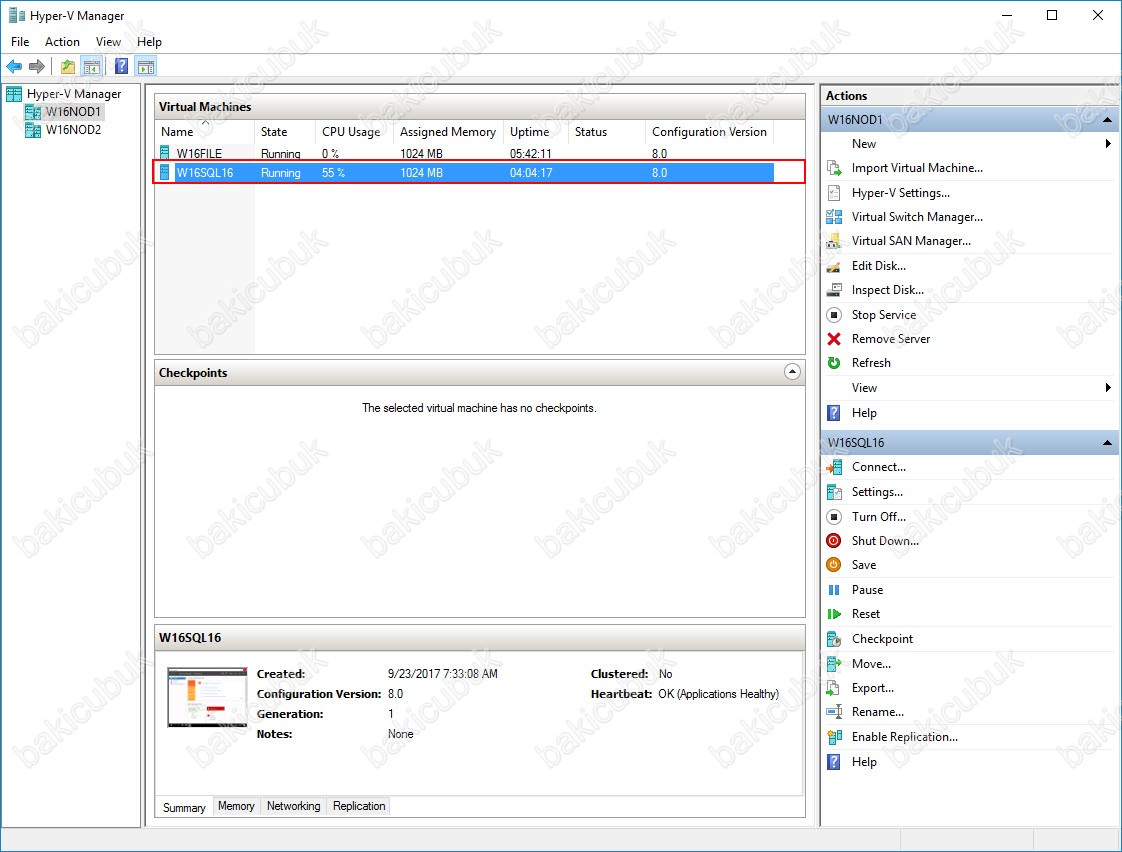Collapse the W16NOD1 actions section
The image size is (1122, 852).
tap(1107, 119)
